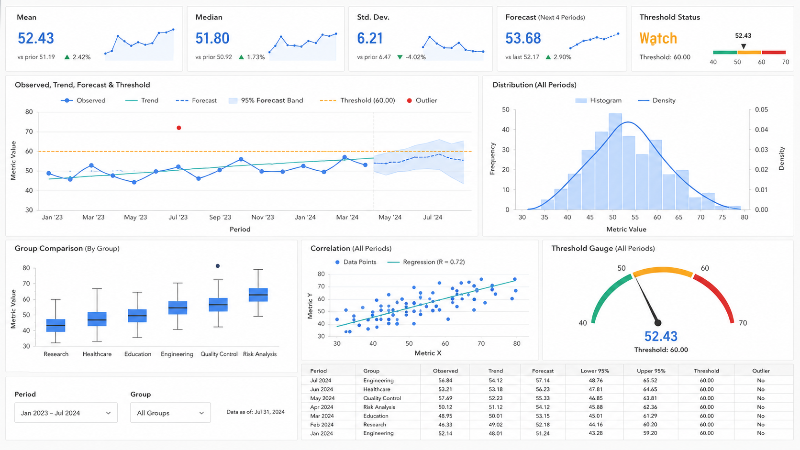Sort table by Observed column header
800x450 pixels.
tap(445, 371)
